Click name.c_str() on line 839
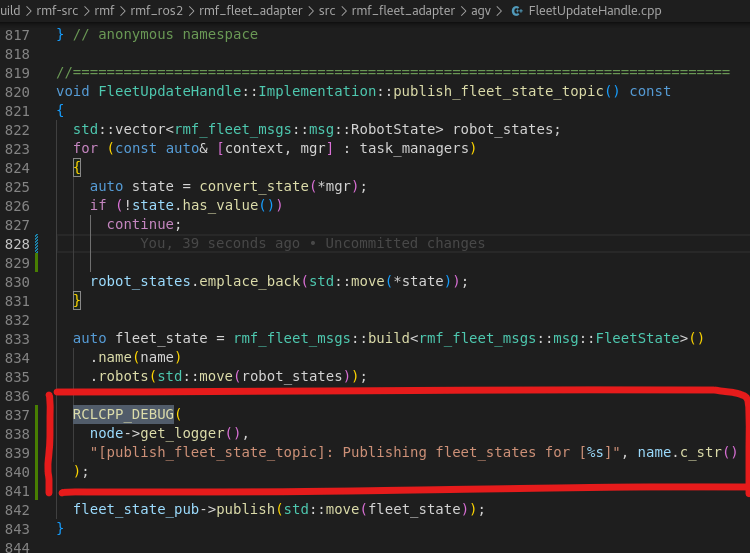The width and height of the screenshot is (750, 553). pos(688,452)
